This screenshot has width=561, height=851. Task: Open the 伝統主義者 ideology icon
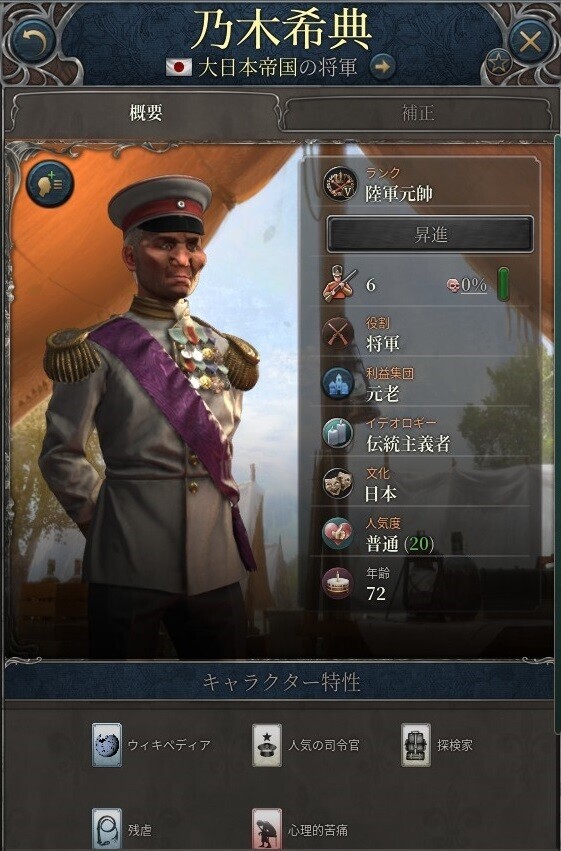[x=338, y=433]
